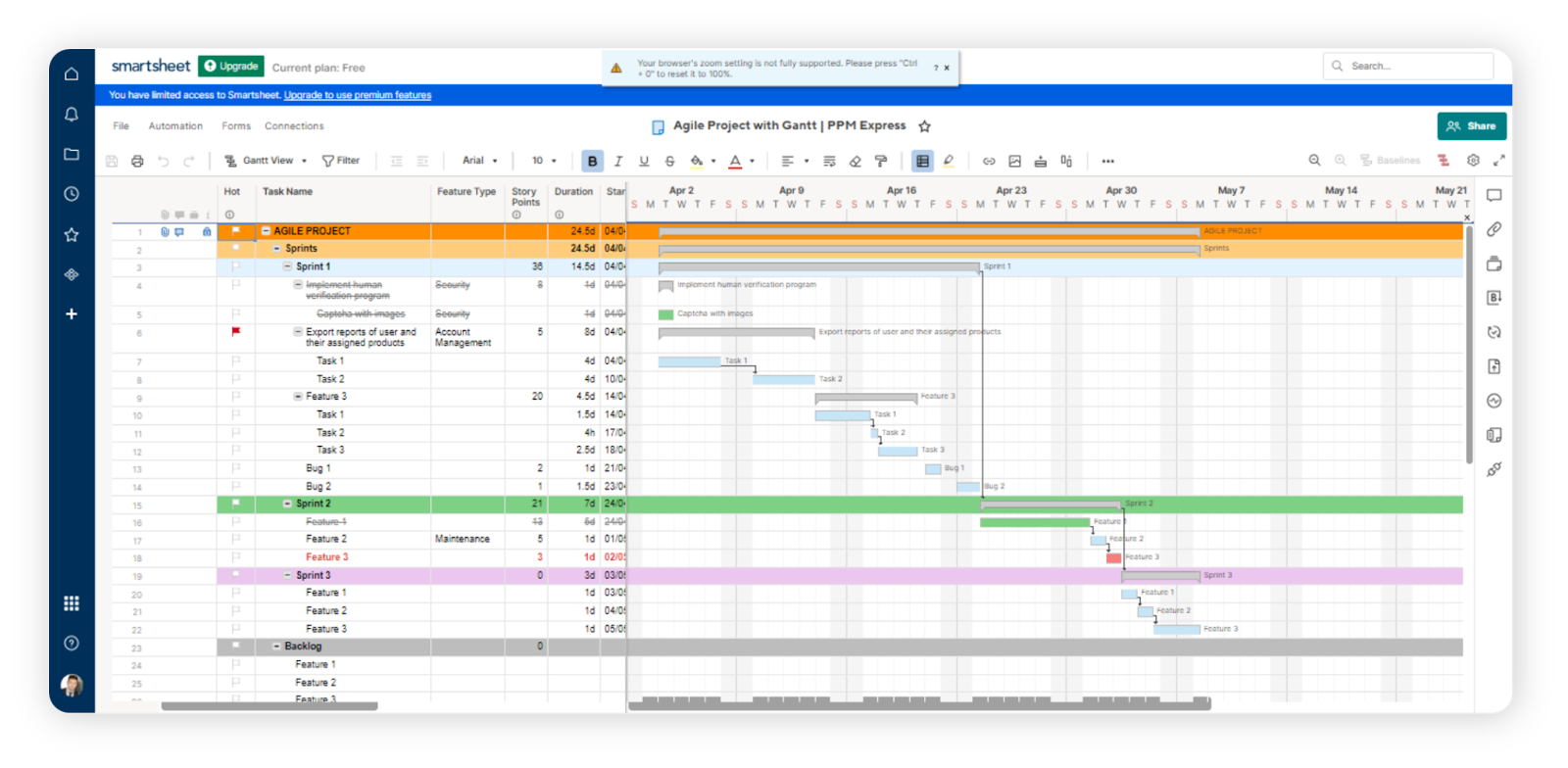Open the File menu
This screenshot has height=768, width=1568.
pyautogui.click(x=121, y=126)
